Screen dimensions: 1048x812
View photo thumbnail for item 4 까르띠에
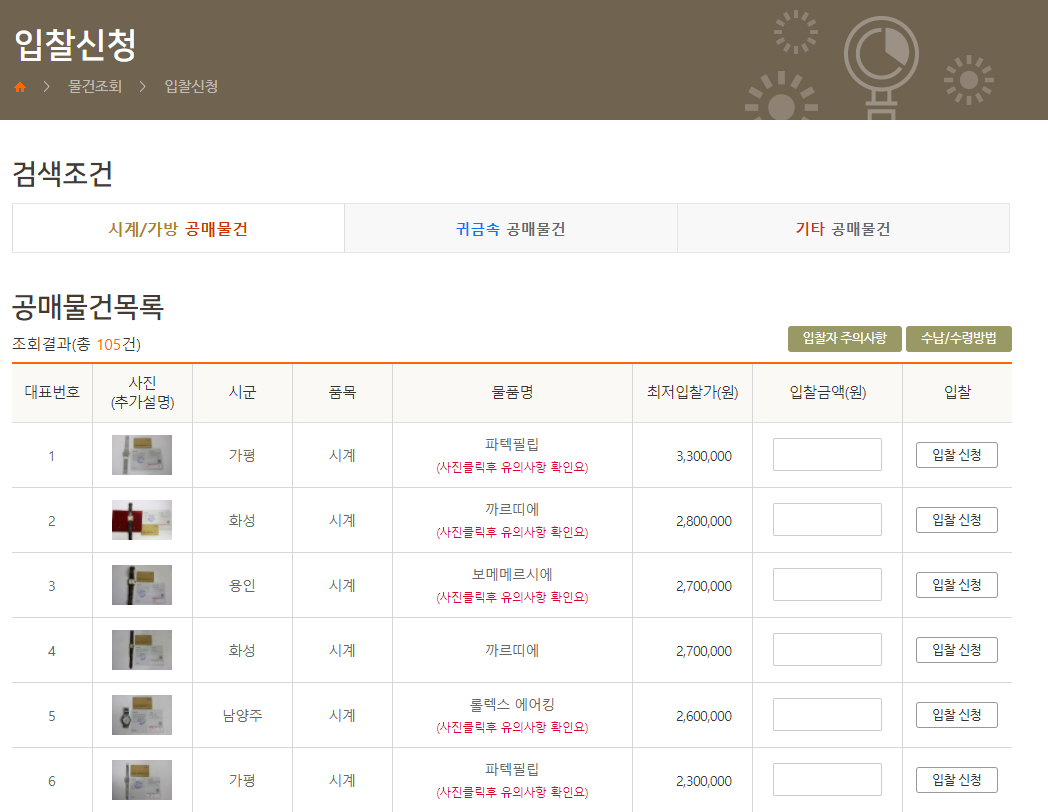tap(142, 650)
